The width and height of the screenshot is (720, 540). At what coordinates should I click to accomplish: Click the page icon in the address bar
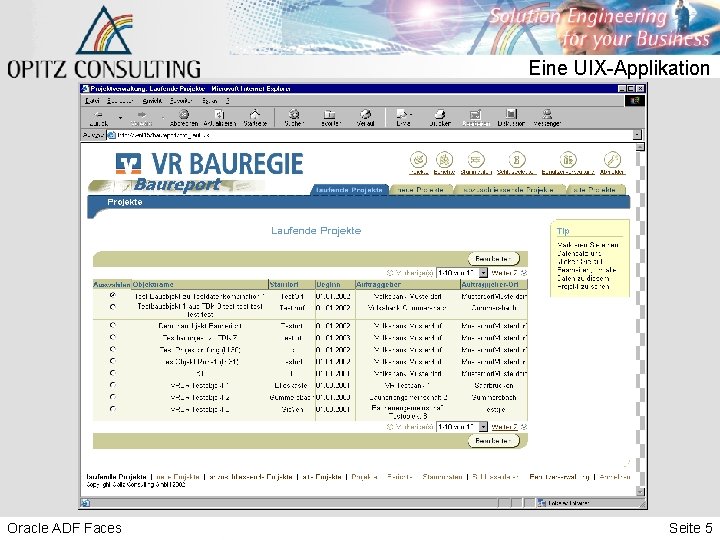click(x=111, y=135)
